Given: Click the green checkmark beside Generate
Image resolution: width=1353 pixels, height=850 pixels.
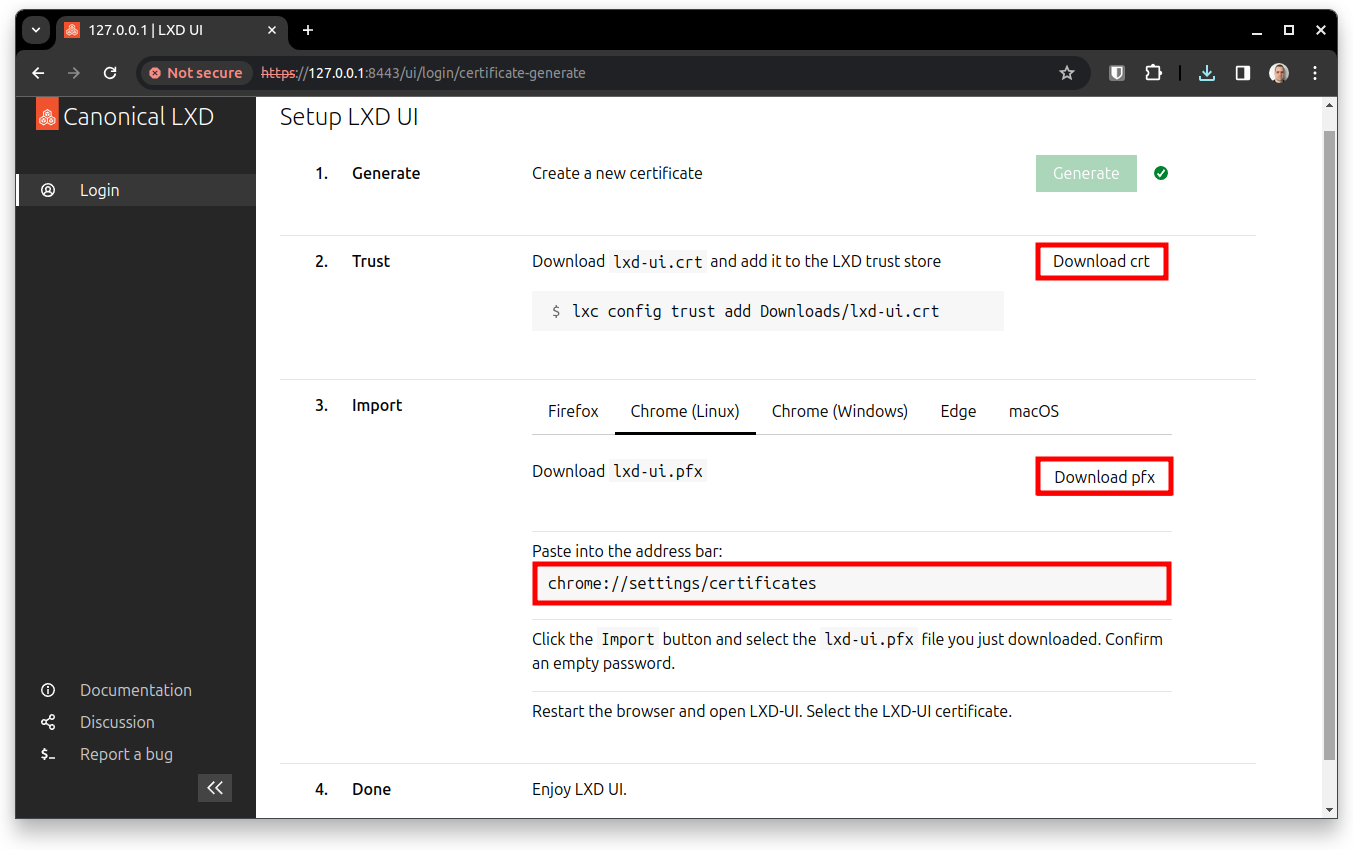Looking at the screenshot, I should tap(1160, 172).
